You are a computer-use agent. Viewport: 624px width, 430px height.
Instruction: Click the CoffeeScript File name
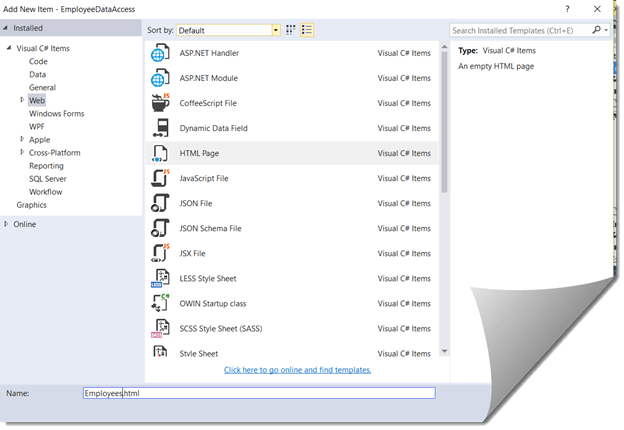[208, 103]
